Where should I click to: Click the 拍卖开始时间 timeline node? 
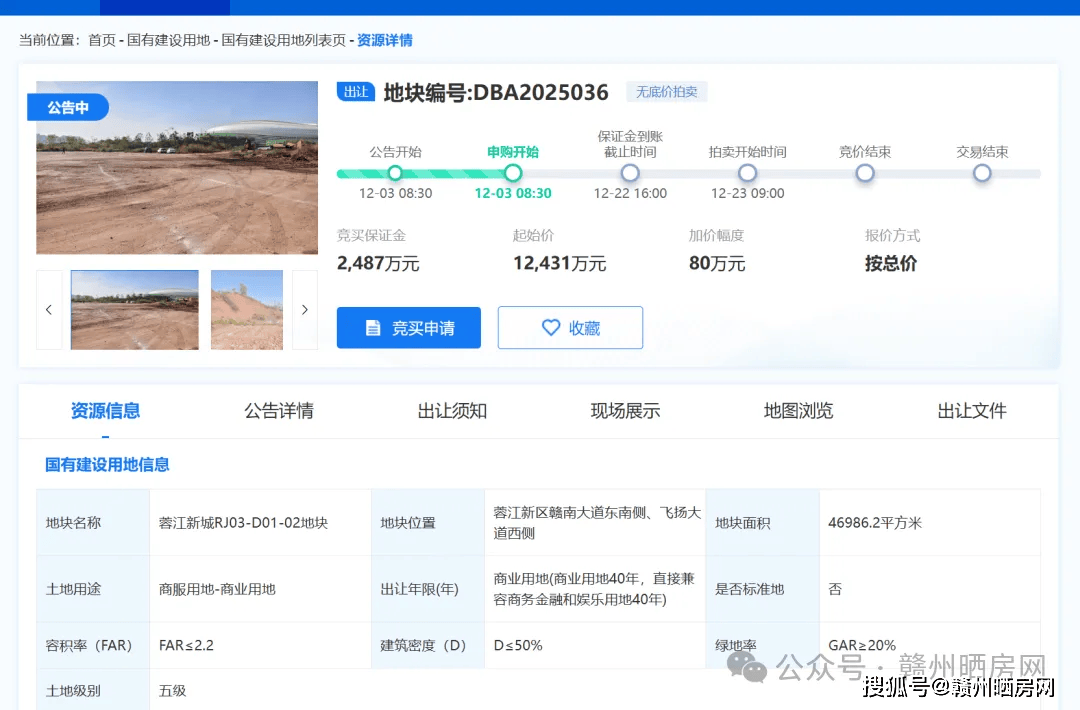tap(747, 173)
